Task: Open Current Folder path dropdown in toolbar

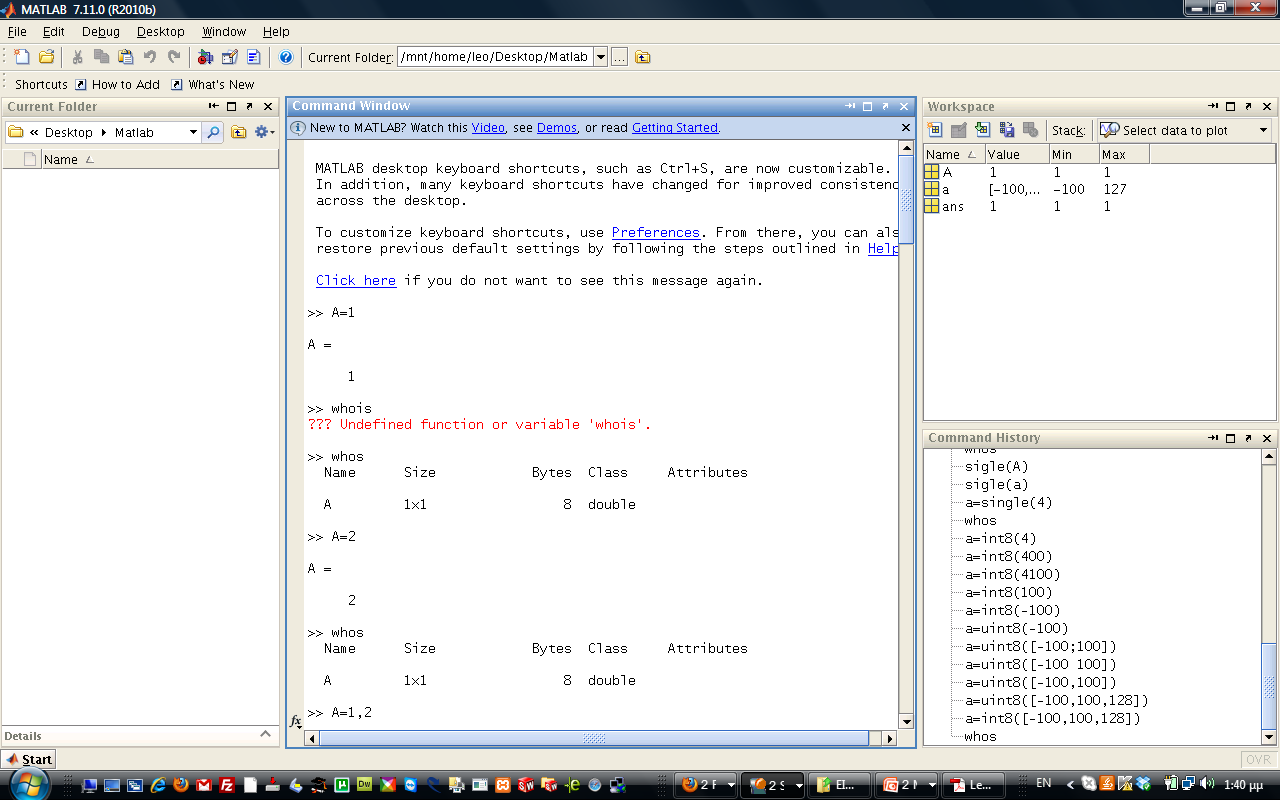Action: pyautogui.click(x=601, y=57)
